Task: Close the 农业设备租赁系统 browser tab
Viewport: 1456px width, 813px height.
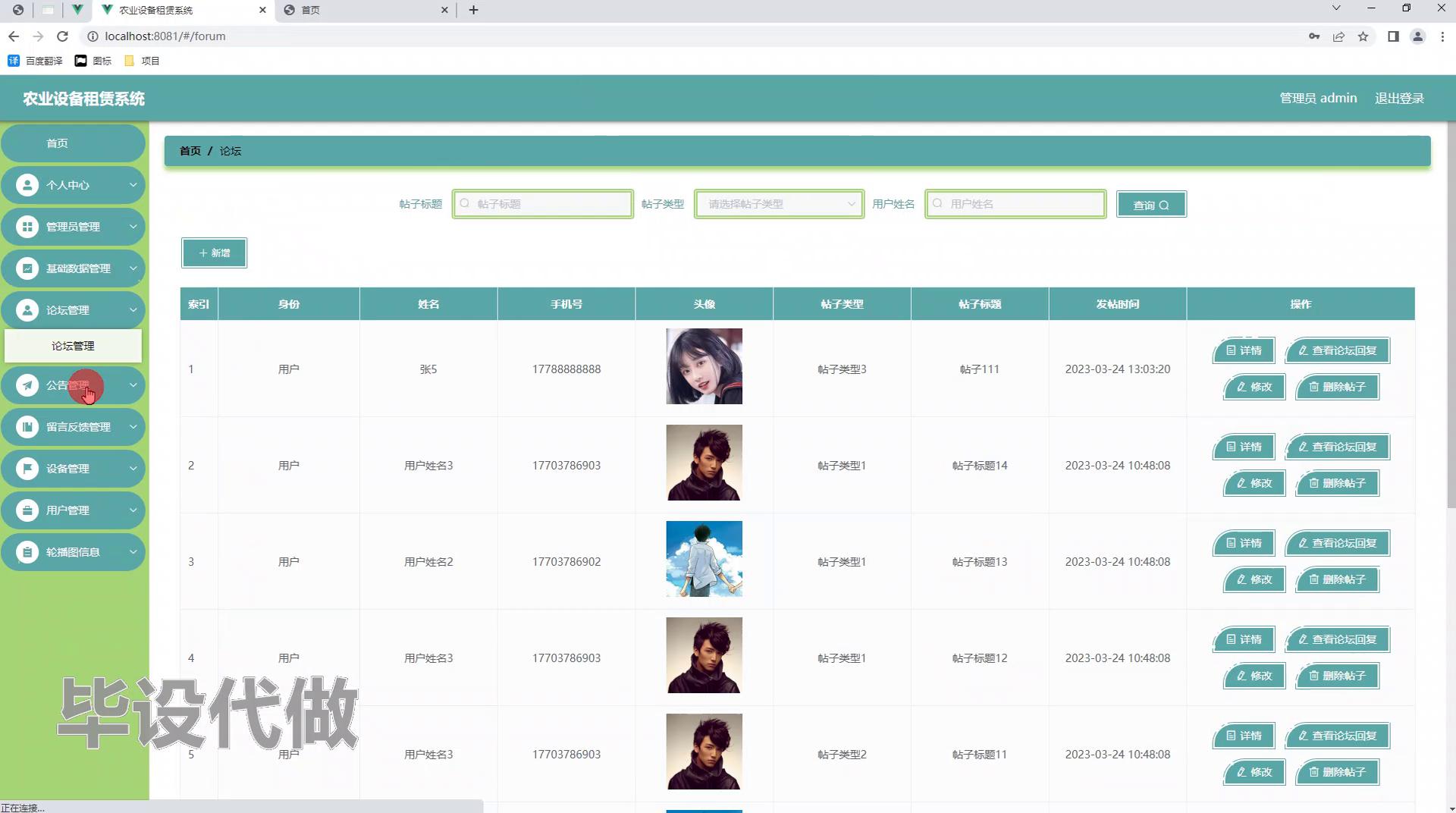Action: pyautogui.click(x=262, y=10)
